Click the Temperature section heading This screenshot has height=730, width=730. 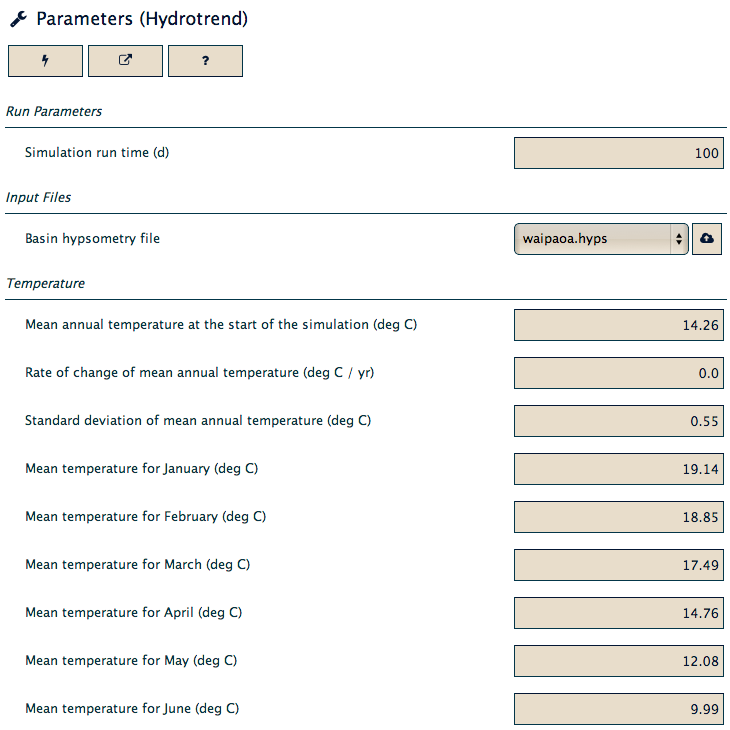coord(46,284)
